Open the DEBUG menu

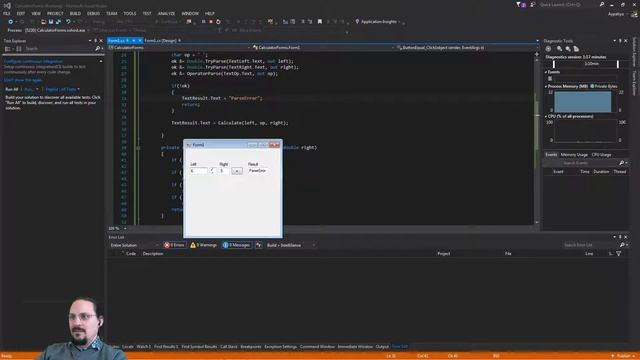pyautogui.click(x=93, y=13)
